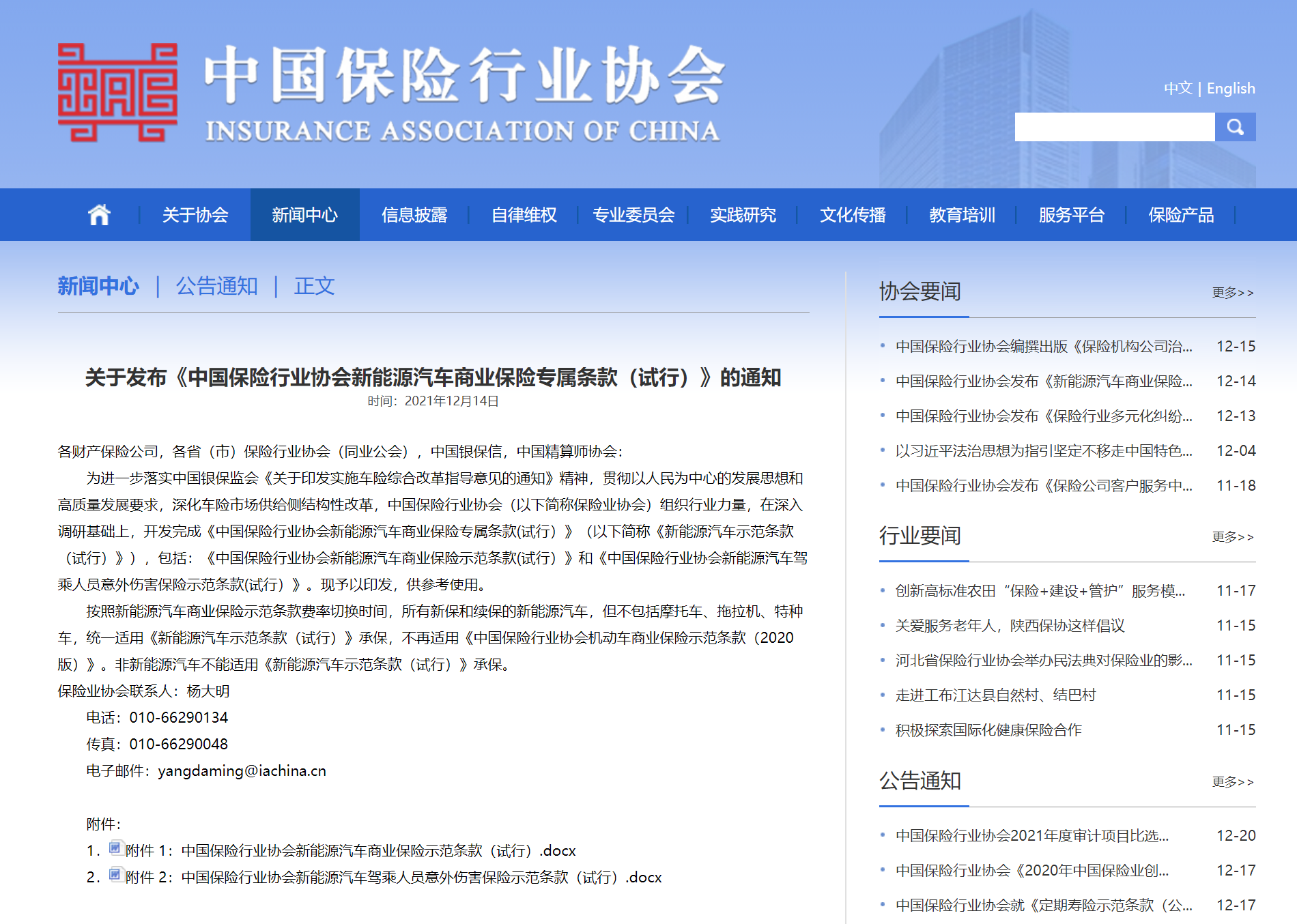Click the docx icon for attachment 1
Screen dimensions: 1297x924
coord(116,848)
